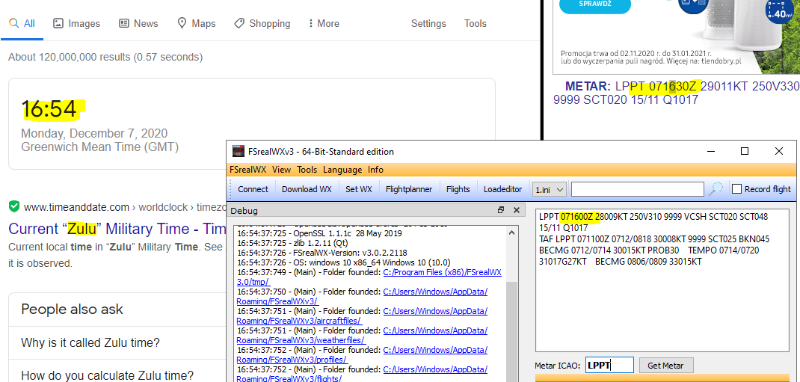This screenshot has height=382, width=800.
Task: Open the Info menu
Action: click(x=376, y=170)
